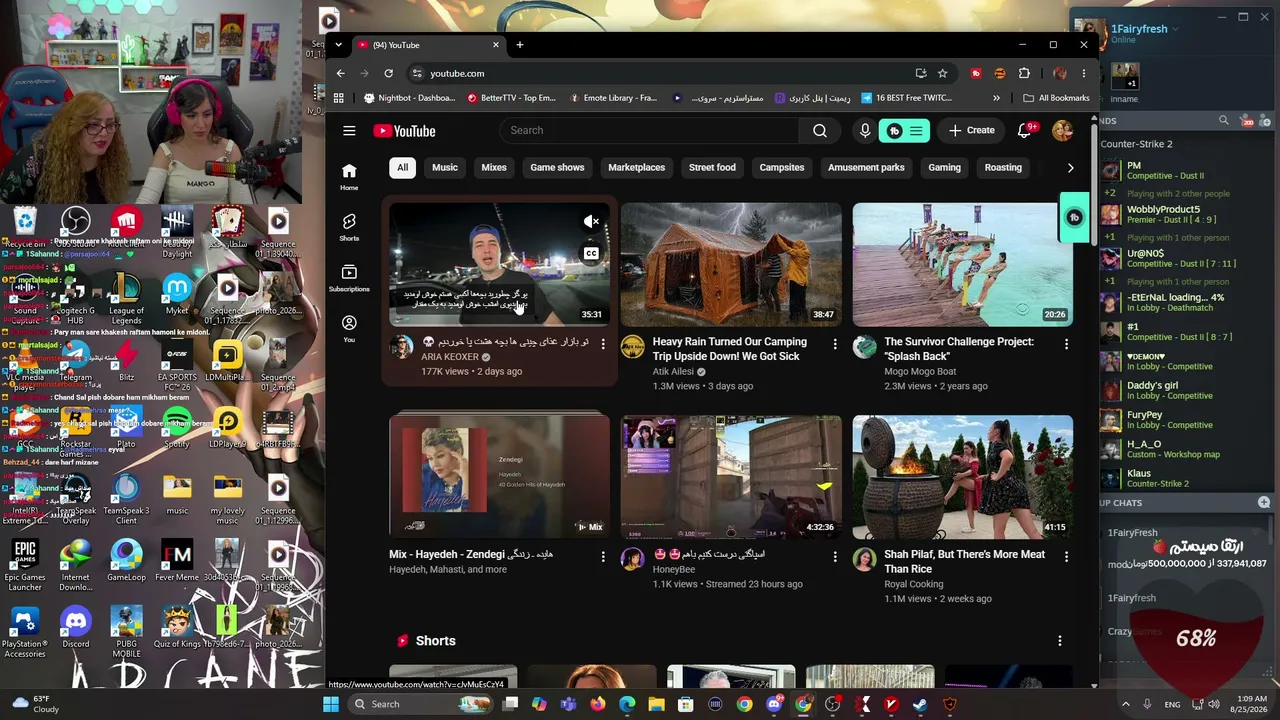Open the Royal Cooking channel link
1280x720 pixels.
[914, 584]
